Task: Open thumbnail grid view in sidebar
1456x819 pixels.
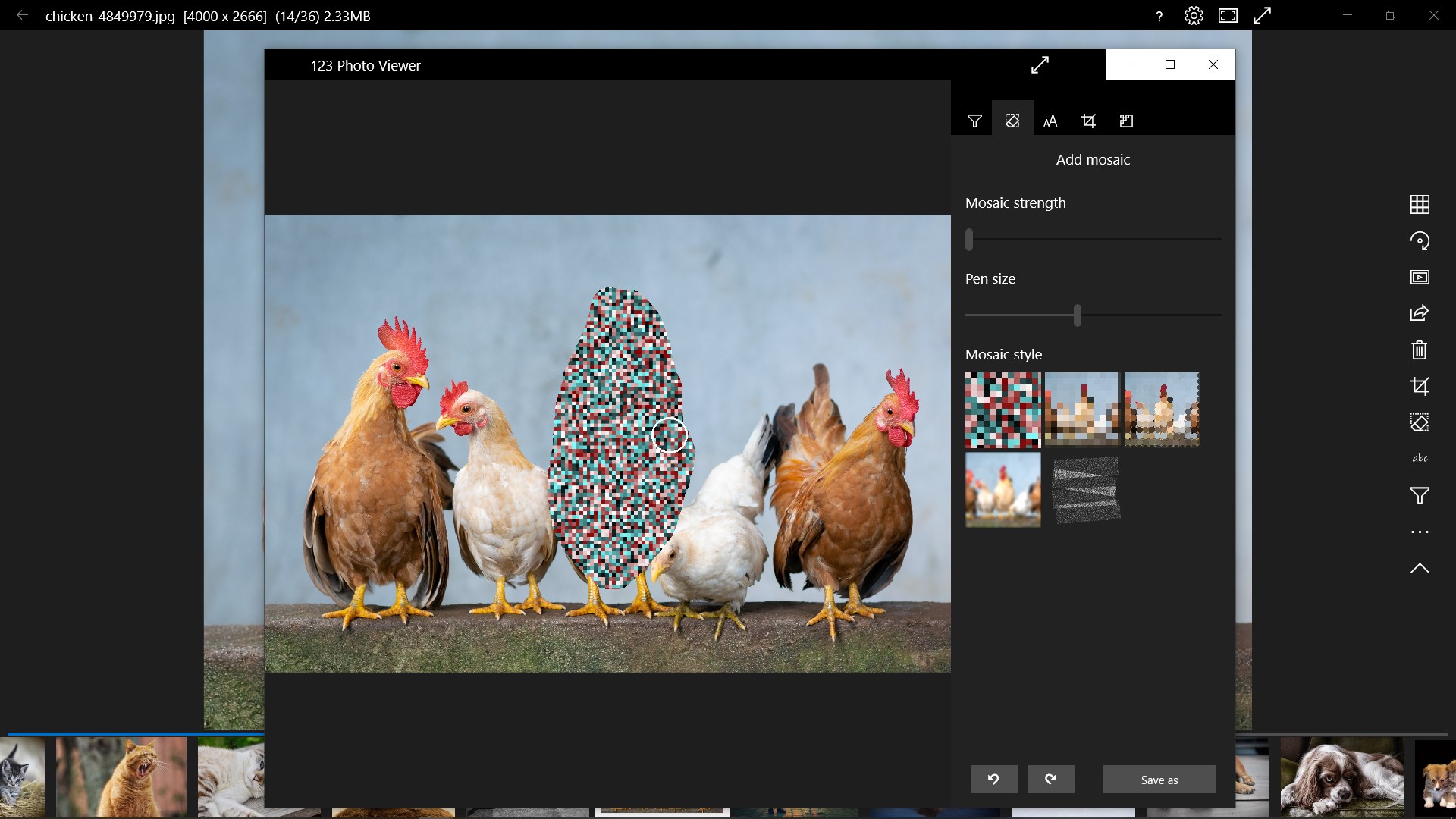Action: pyautogui.click(x=1420, y=204)
